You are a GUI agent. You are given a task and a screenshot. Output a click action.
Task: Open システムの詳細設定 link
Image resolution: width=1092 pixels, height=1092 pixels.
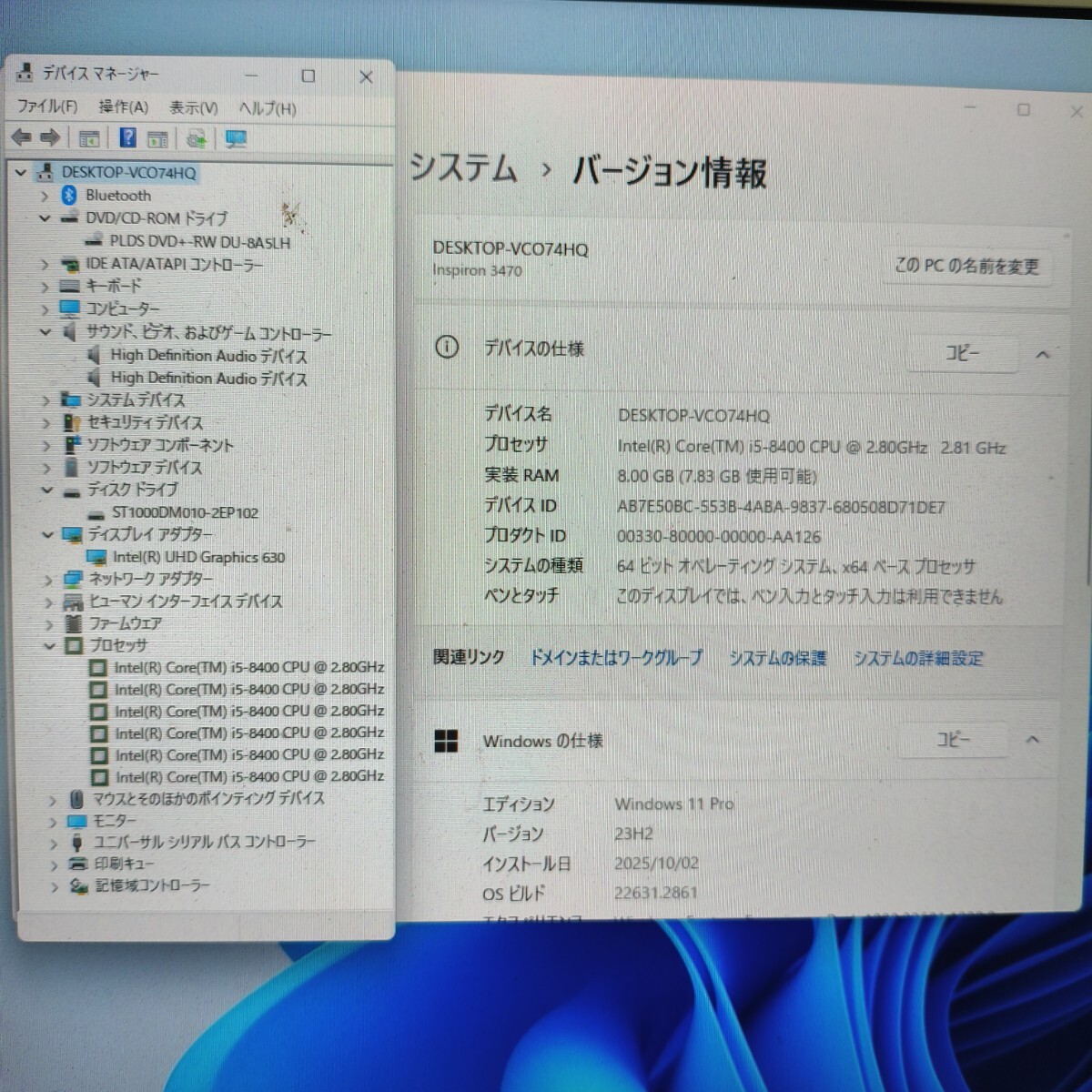[917, 658]
